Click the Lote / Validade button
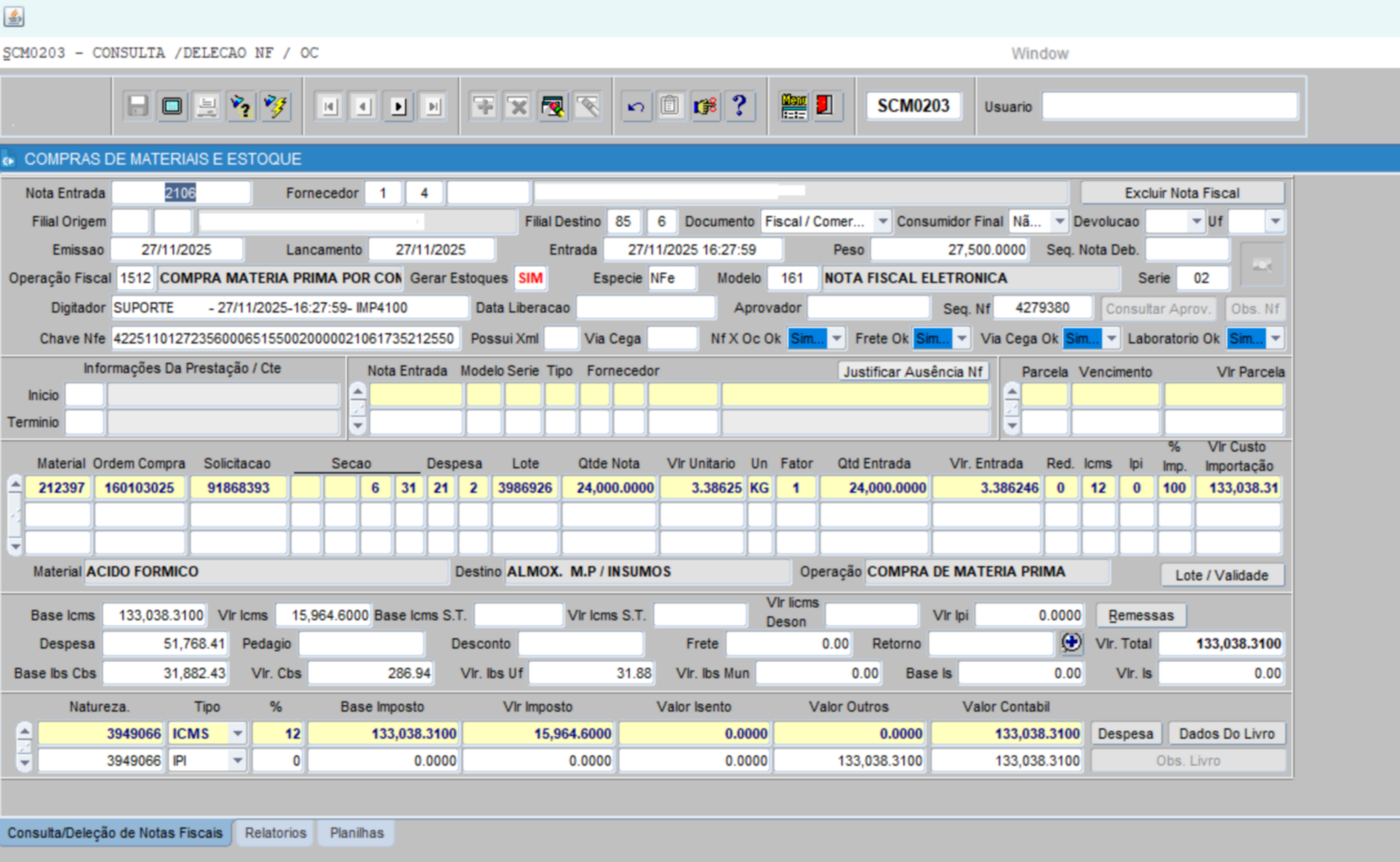Screen dimensions: 1400x862 1221,575
